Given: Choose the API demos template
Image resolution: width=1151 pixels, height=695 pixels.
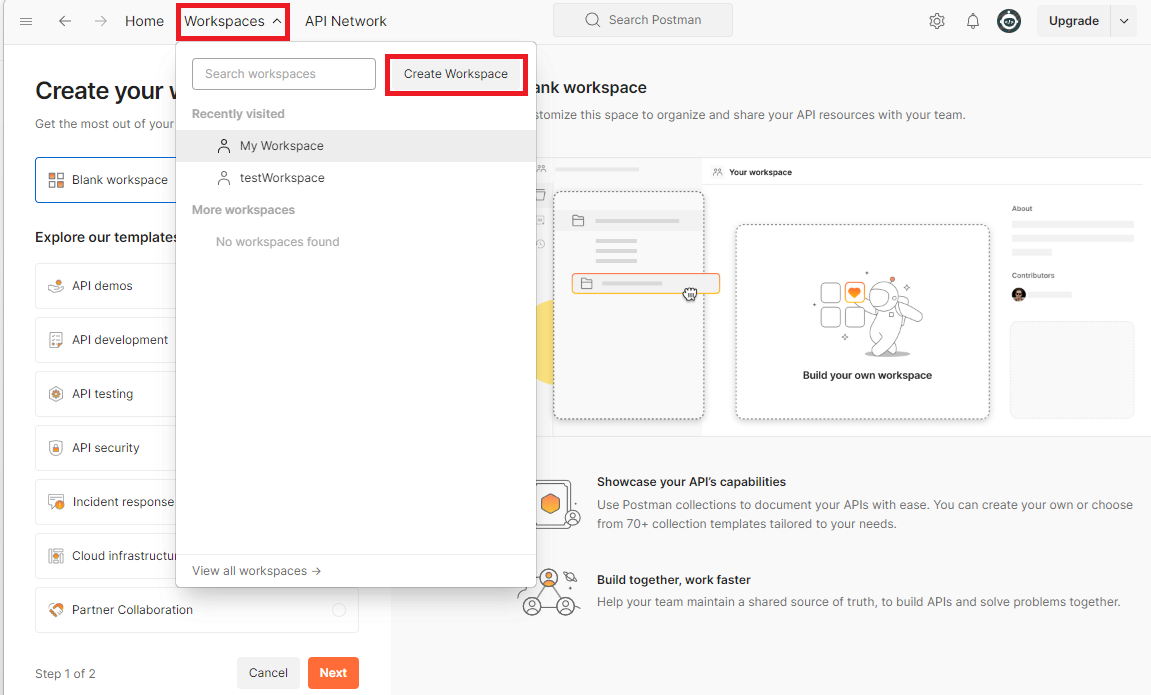Looking at the screenshot, I should click(106, 286).
